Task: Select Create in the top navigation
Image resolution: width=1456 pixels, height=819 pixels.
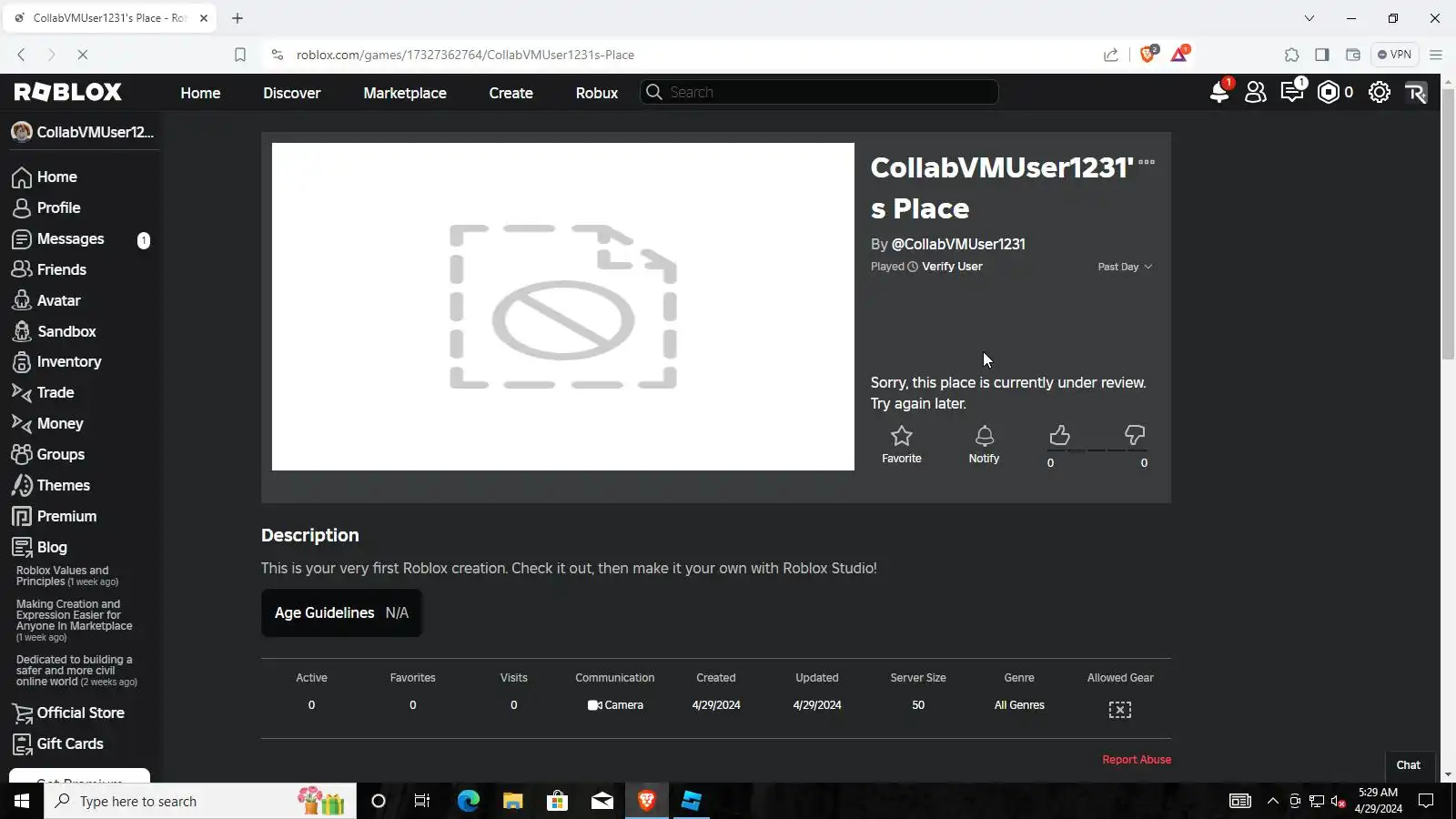Action: tap(511, 93)
